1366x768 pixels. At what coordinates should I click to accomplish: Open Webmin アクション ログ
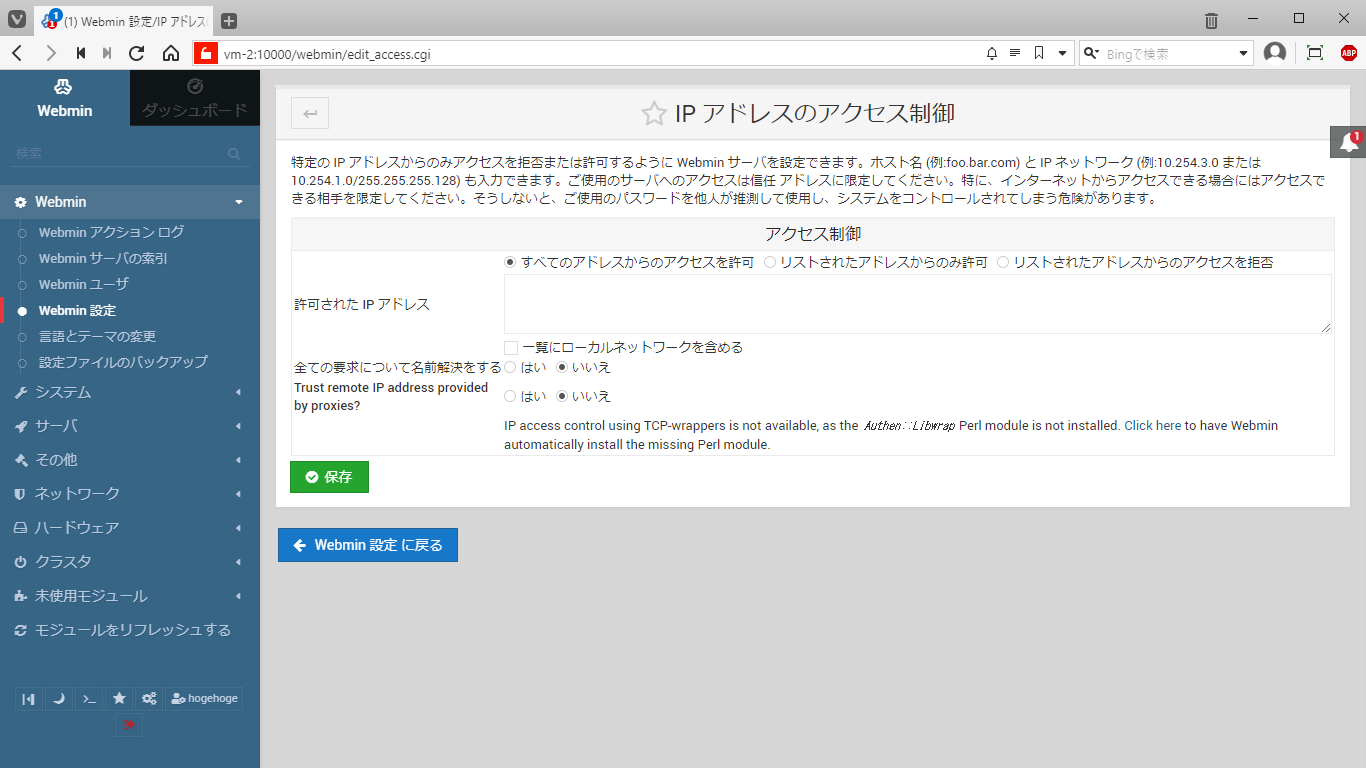click(x=111, y=232)
